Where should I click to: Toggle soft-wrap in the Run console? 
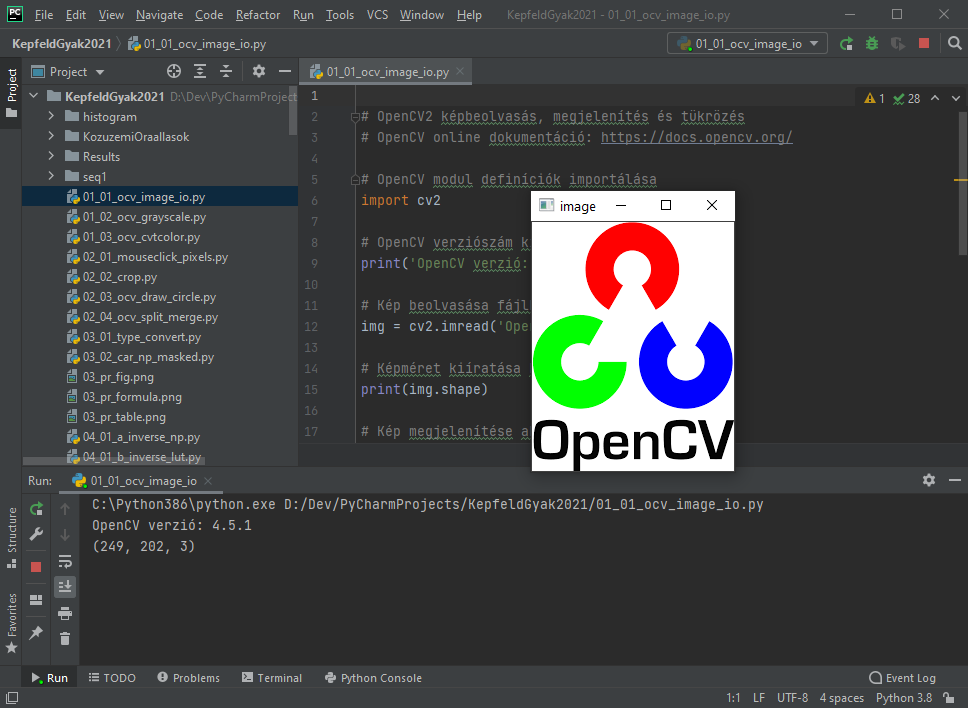(65, 561)
